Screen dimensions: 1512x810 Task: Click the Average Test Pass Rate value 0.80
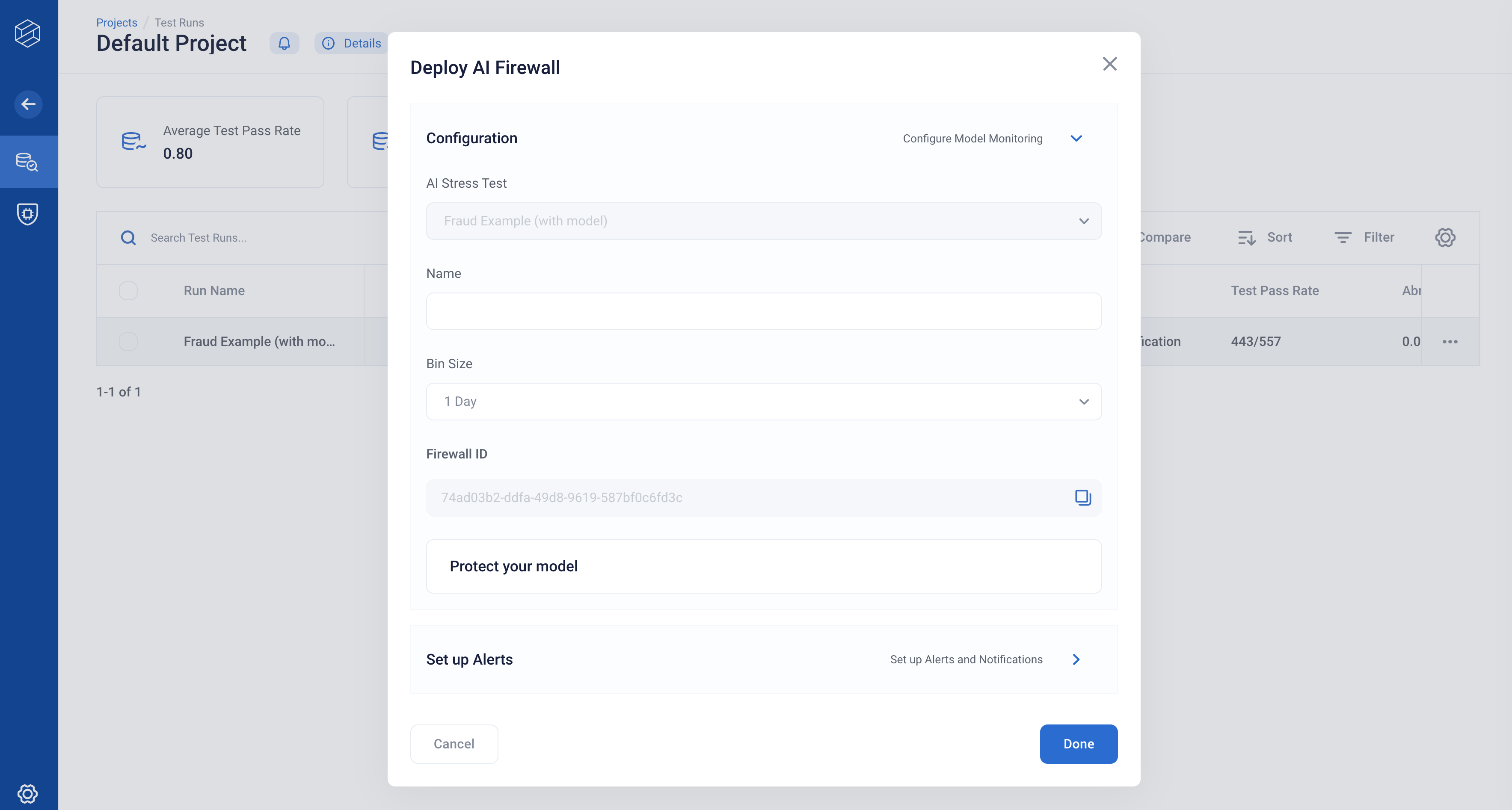[178, 154]
